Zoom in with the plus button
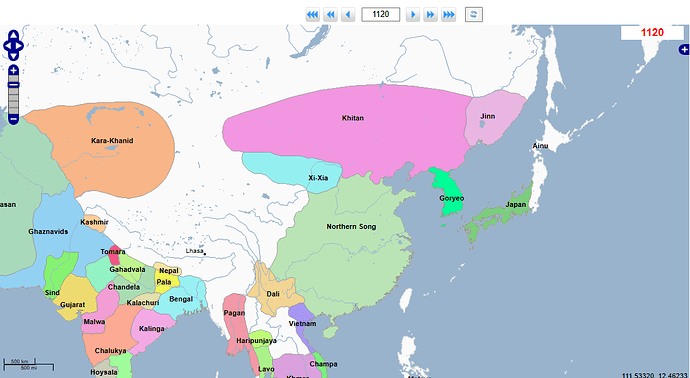The image size is (690, 378). coord(14,70)
